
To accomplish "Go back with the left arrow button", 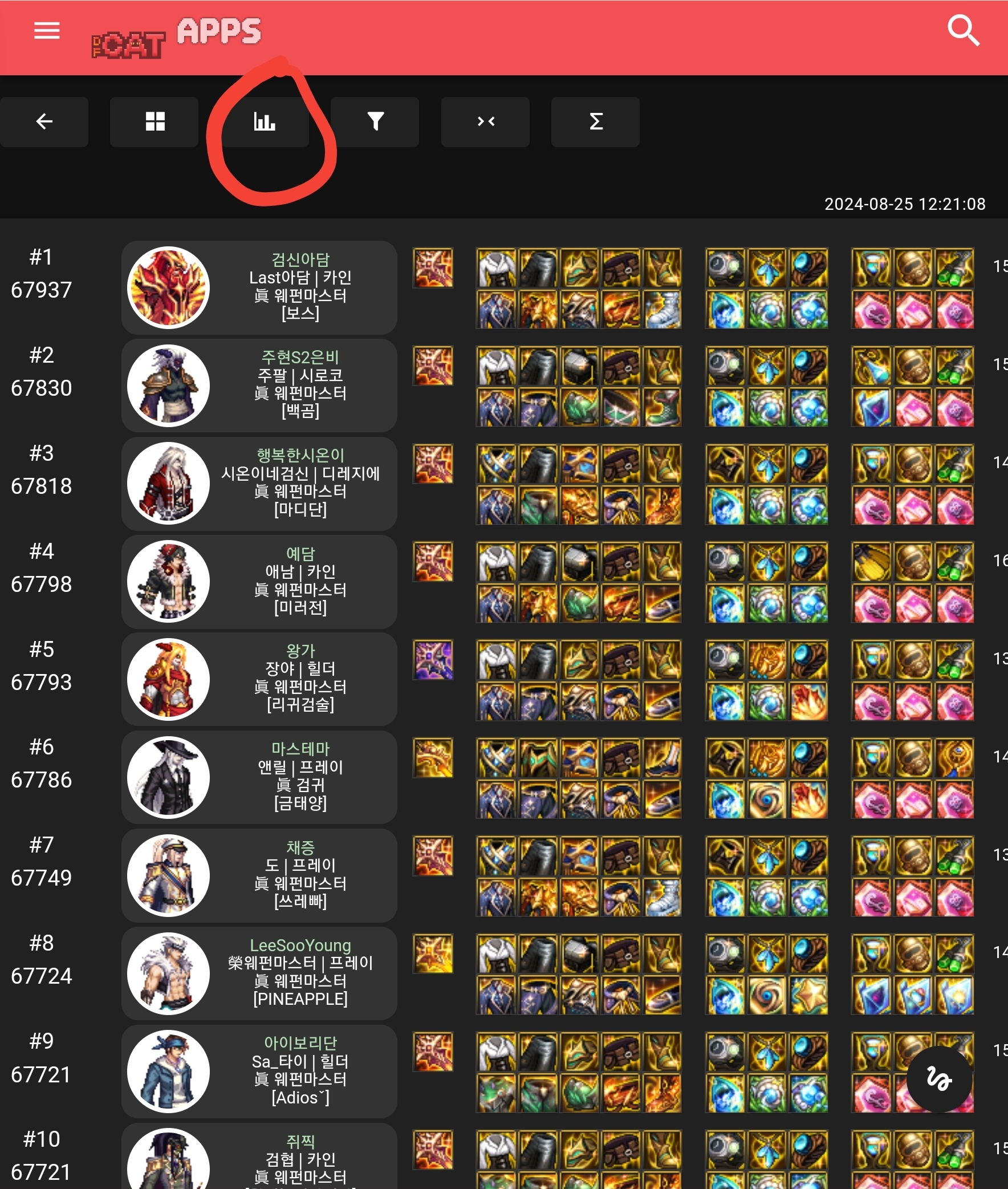I will coord(44,122).
